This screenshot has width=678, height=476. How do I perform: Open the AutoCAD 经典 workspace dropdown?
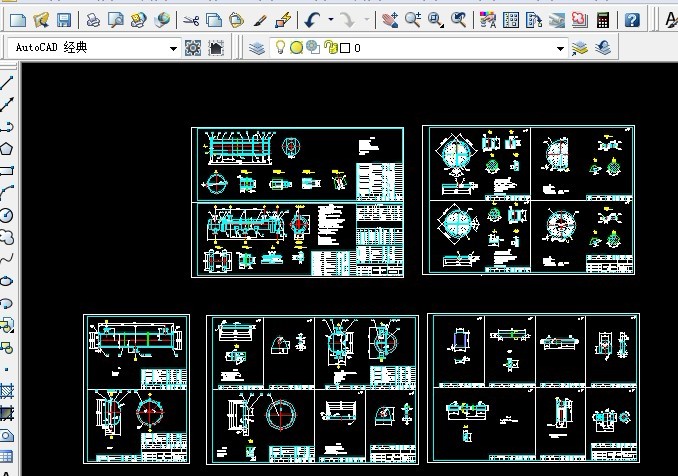pyautogui.click(x=93, y=48)
